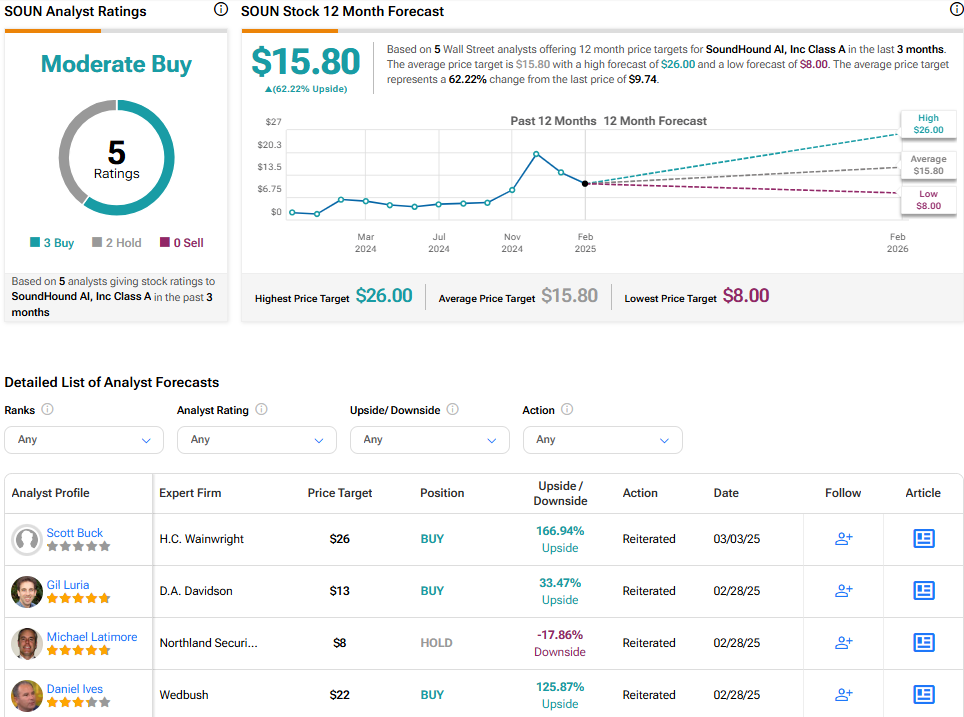The width and height of the screenshot is (964, 717).
Task: Click the D.A. Davidson firm cell
Action: (x=196, y=591)
